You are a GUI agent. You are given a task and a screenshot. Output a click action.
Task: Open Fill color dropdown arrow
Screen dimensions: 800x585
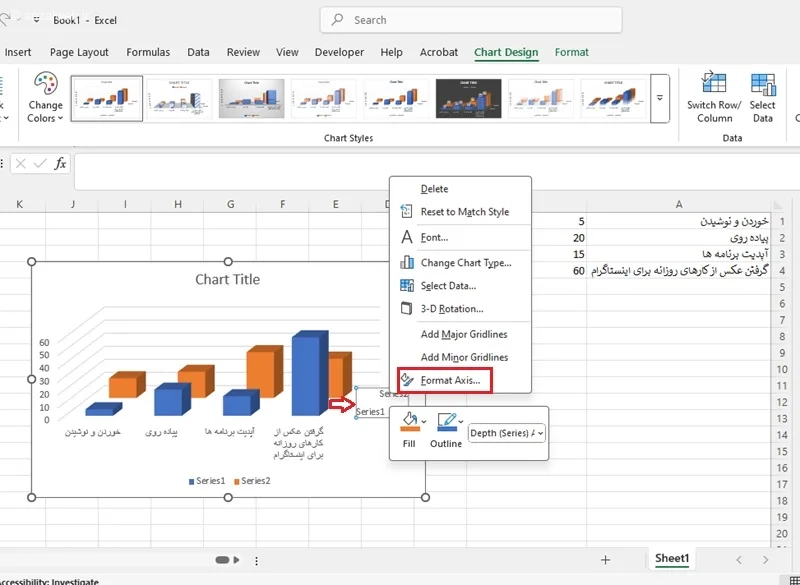(424, 421)
